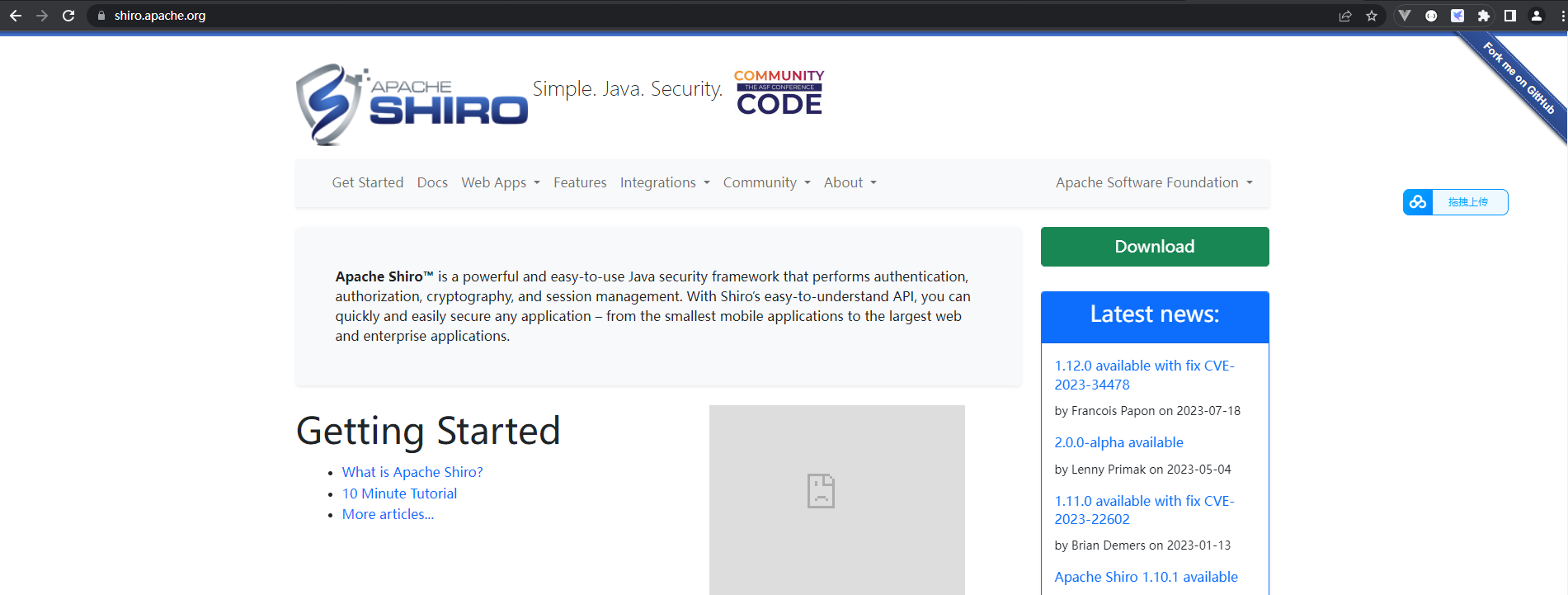Click the Fork me on GitHub ribbon
This screenshot has height=595, width=1568.
(1518, 78)
